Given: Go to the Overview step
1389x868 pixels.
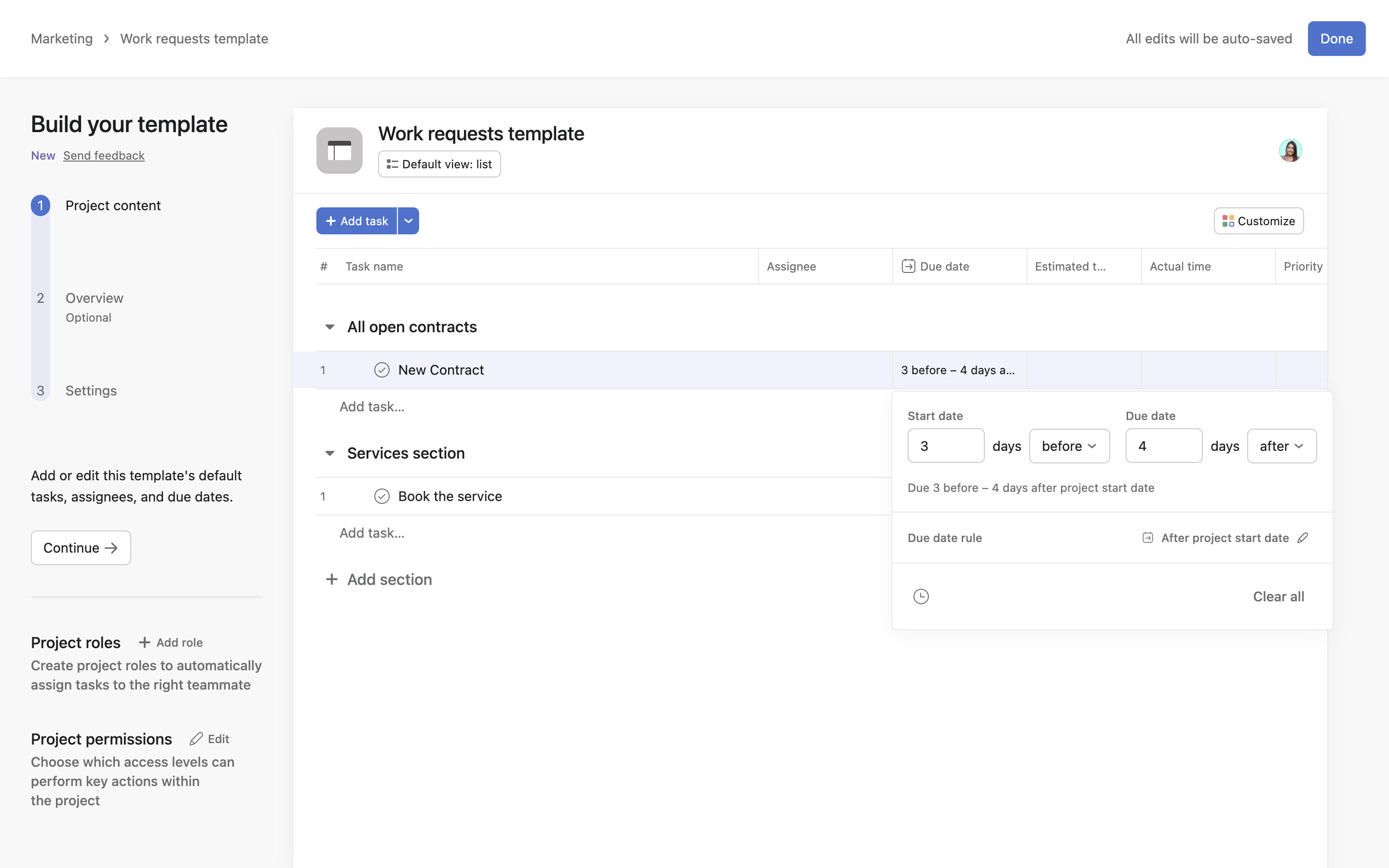Looking at the screenshot, I should tap(94, 298).
